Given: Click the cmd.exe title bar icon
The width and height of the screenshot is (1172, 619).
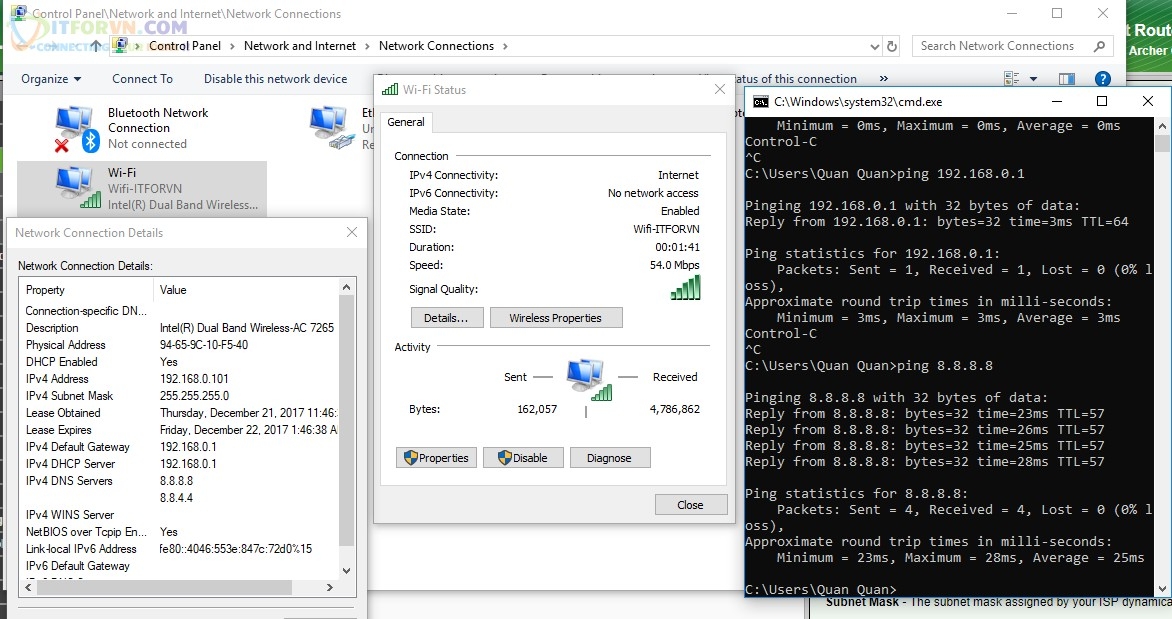Looking at the screenshot, I should coord(760,101).
